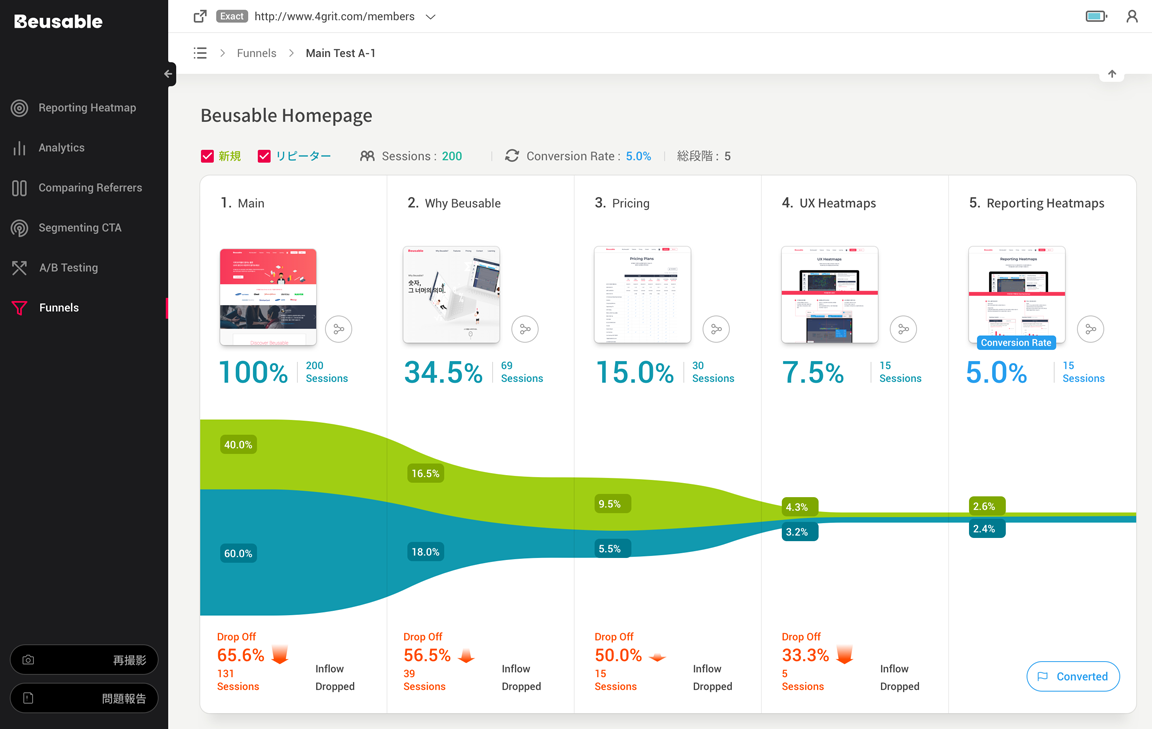Click the Comparing Referrers columns icon

[x=20, y=188]
